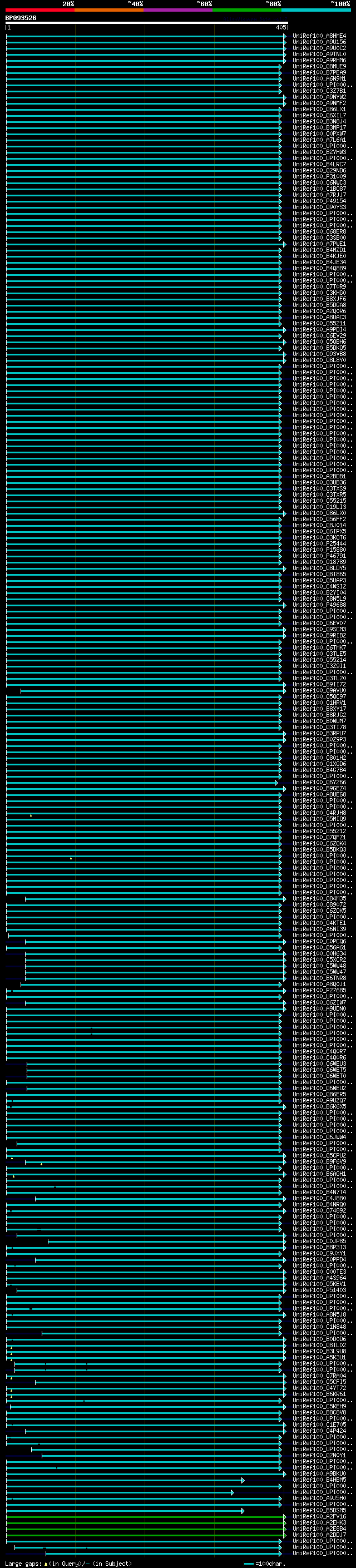The image size is (356, 1568).
Task: Select hit label UniRef100_B3MP17
Action: (x=319, y=128)
